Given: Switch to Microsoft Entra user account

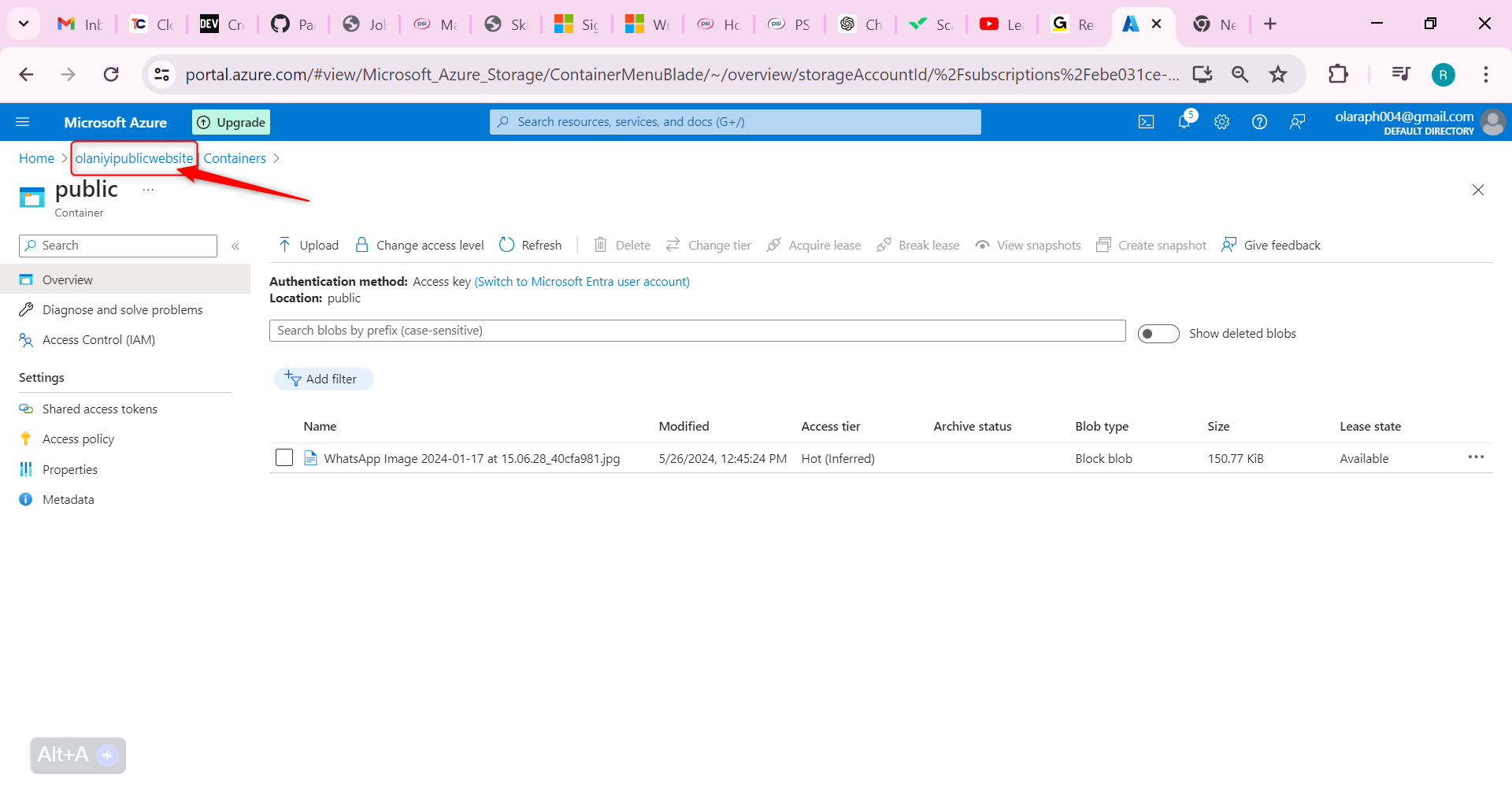Looking at the screenshot, I should click(582, 281).
